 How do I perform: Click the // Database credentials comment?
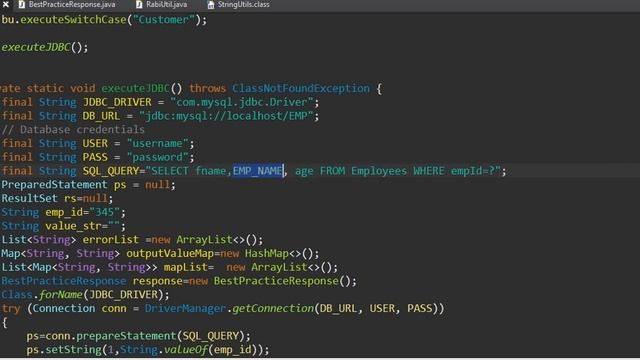point(73,130)
